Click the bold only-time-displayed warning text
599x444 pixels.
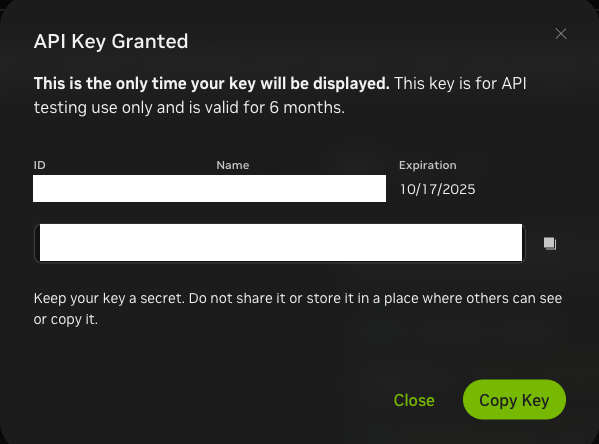[212, 84]
